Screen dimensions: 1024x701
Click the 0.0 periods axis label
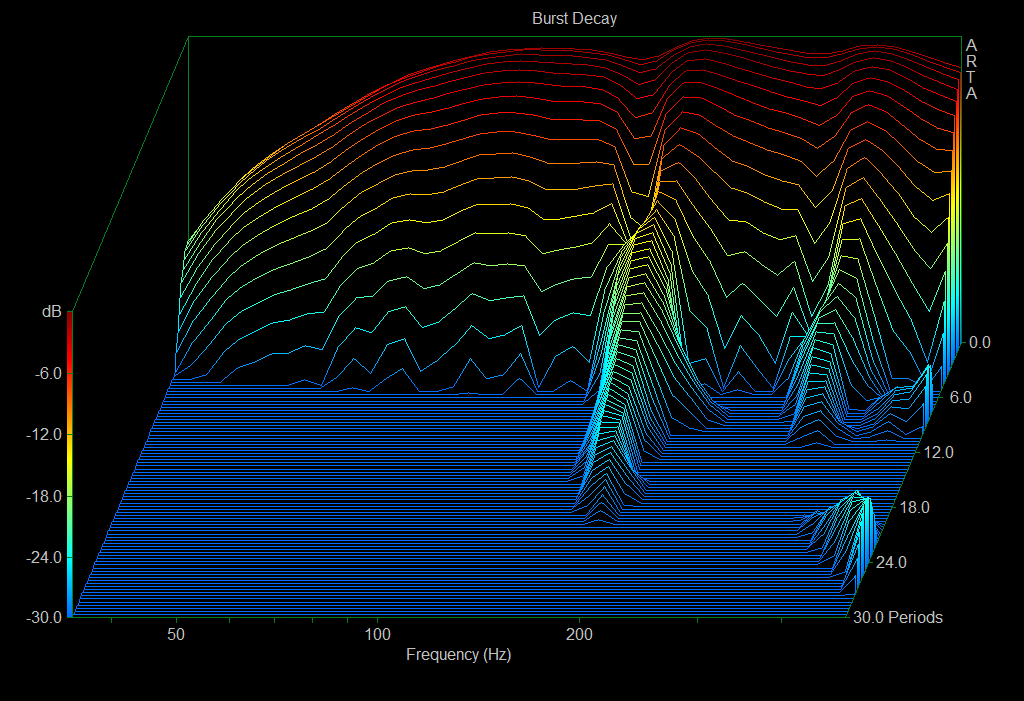pyautogui.click(x=980, y=342)
